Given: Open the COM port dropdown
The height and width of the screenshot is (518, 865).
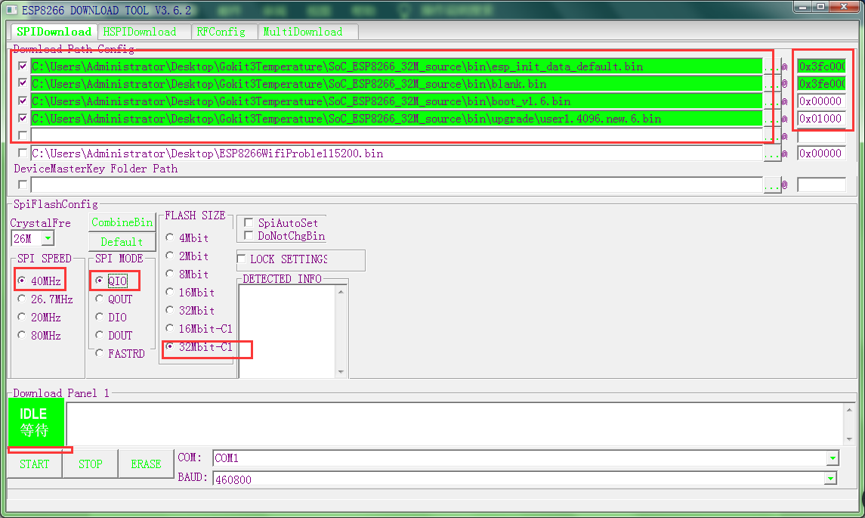Looking at the screenshot, I should coord(832,458).
